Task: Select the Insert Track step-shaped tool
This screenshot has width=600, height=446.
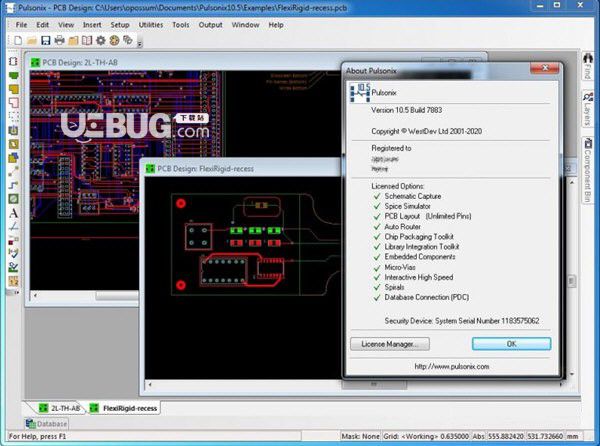Action: [13, 185]
